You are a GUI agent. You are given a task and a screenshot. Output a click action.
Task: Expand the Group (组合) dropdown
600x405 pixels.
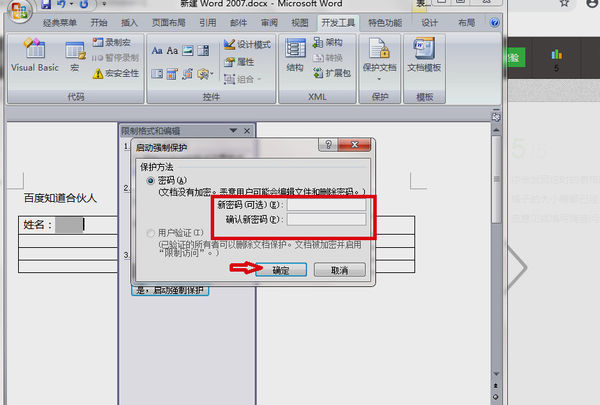click(259, 79)
